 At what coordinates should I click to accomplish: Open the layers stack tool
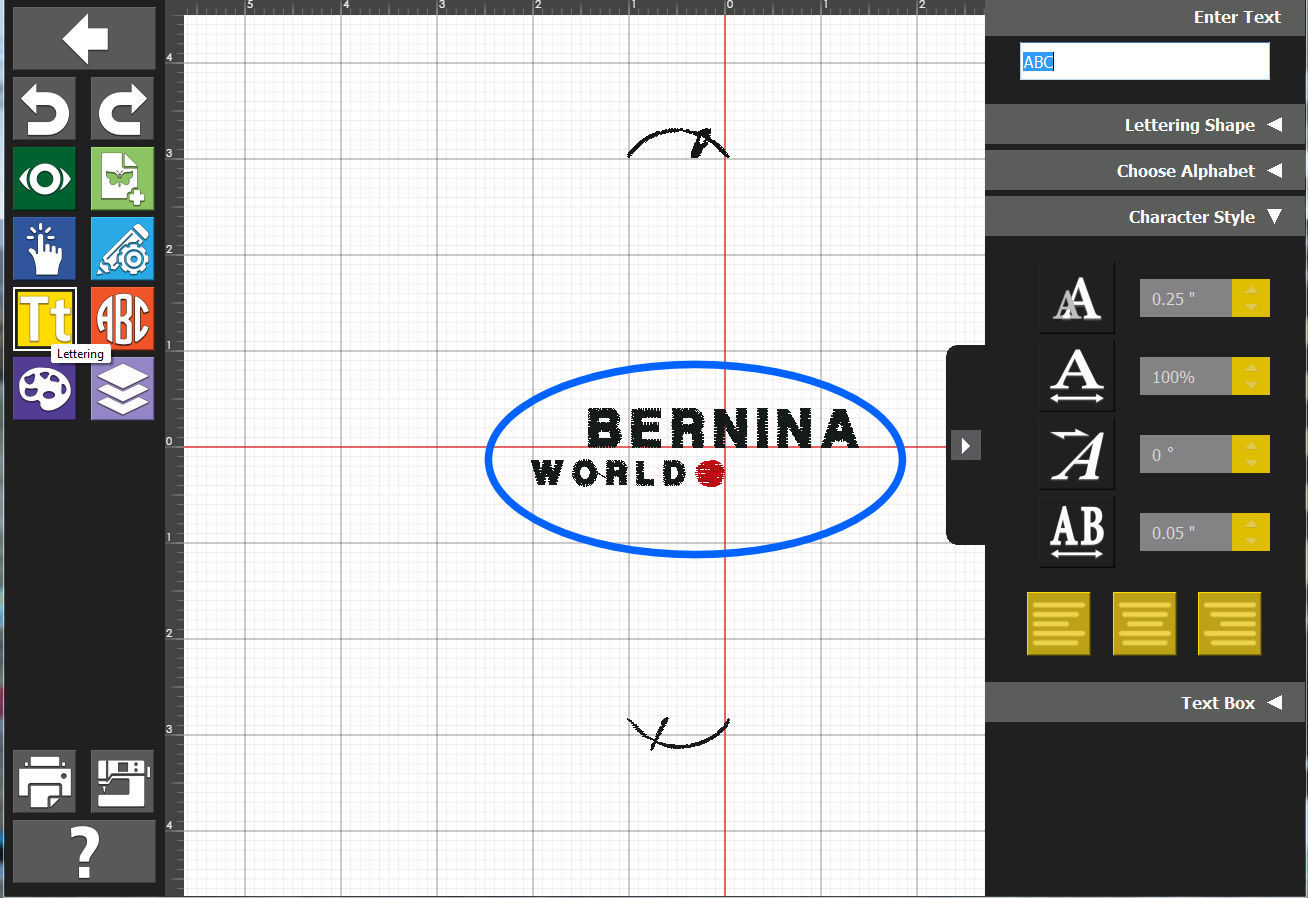click(x=123, y=389)
